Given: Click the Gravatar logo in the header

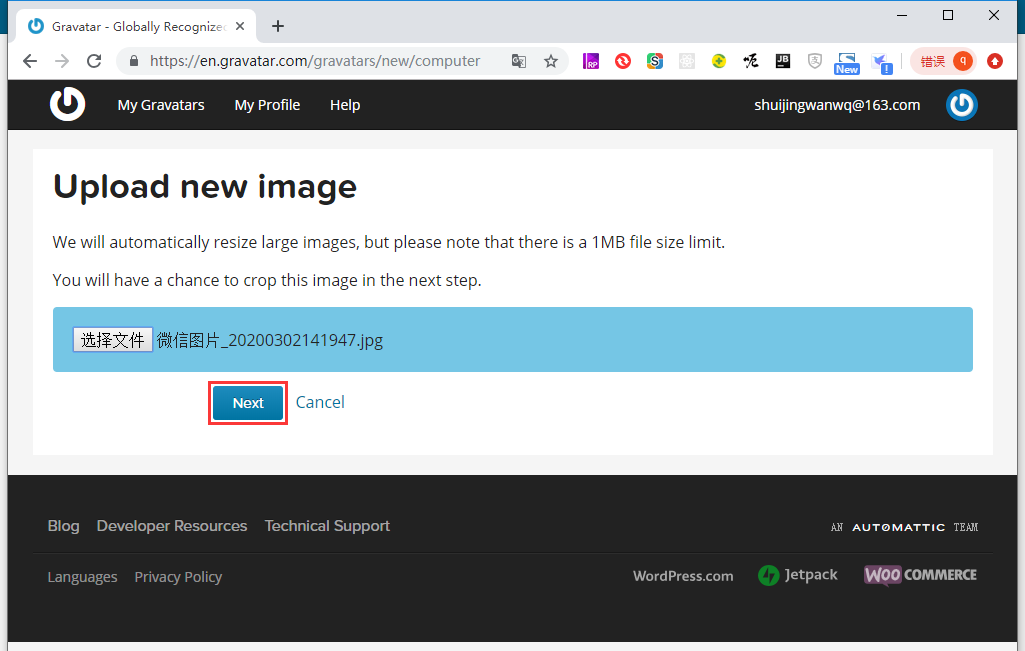Looking at the screenshot, I should click(67, 105).
